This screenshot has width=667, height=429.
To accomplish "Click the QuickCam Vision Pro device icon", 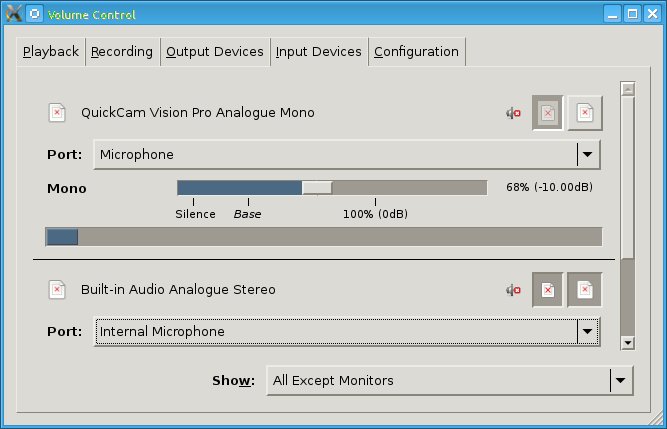I will [58, 112].
